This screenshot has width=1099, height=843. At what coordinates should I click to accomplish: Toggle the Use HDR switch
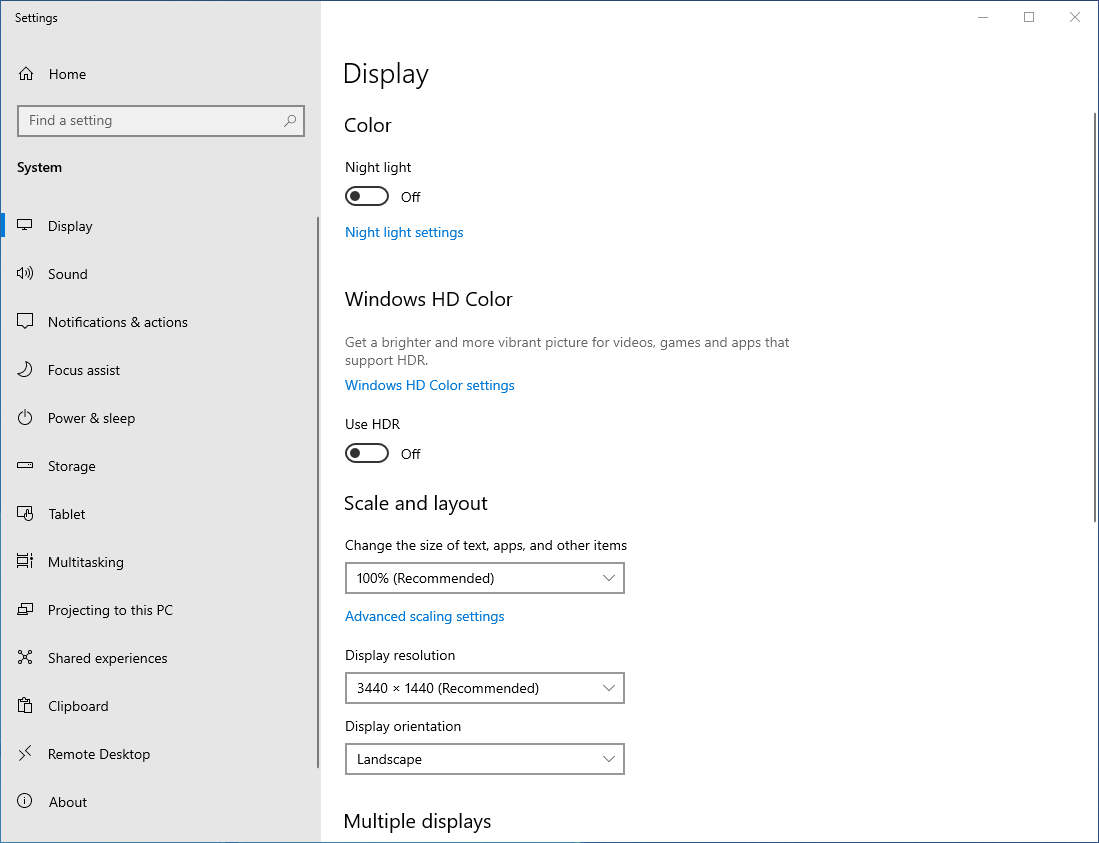pos(367,453)
